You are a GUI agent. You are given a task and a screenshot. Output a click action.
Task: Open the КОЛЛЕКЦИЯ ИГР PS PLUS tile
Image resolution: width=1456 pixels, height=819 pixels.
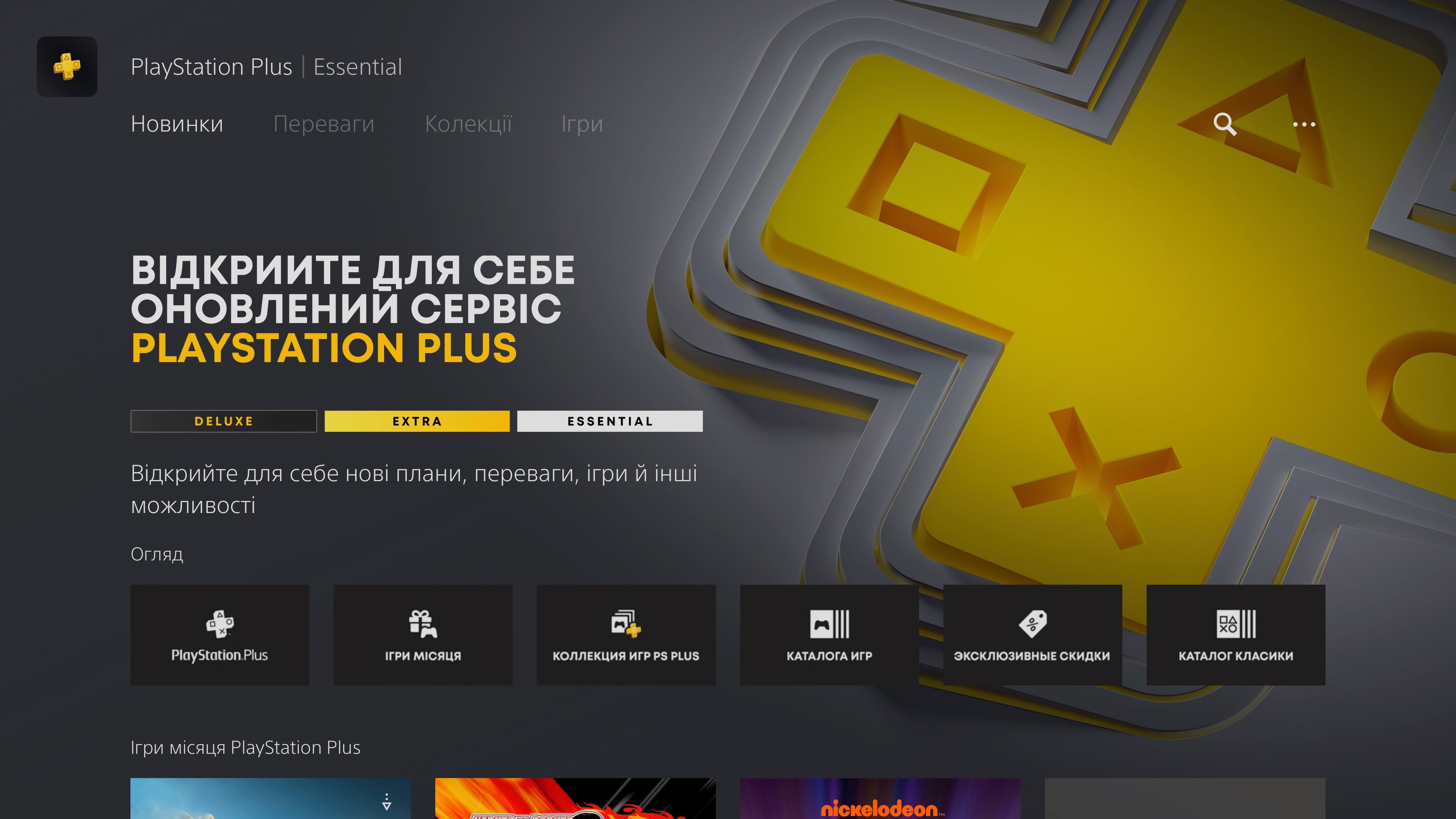pos(626,635)
